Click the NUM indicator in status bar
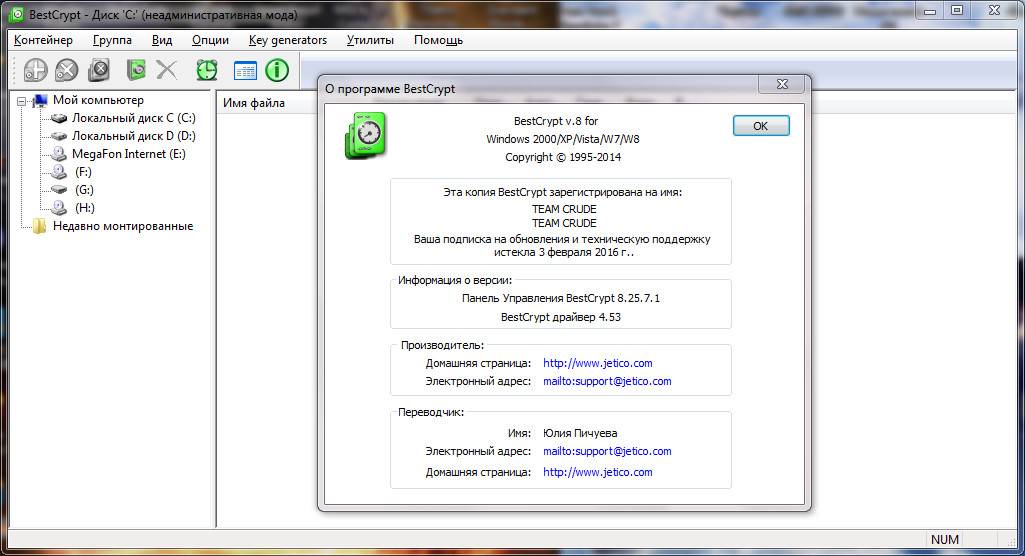The height and width of the screenshot is (556, 1025). pos(945,540)
